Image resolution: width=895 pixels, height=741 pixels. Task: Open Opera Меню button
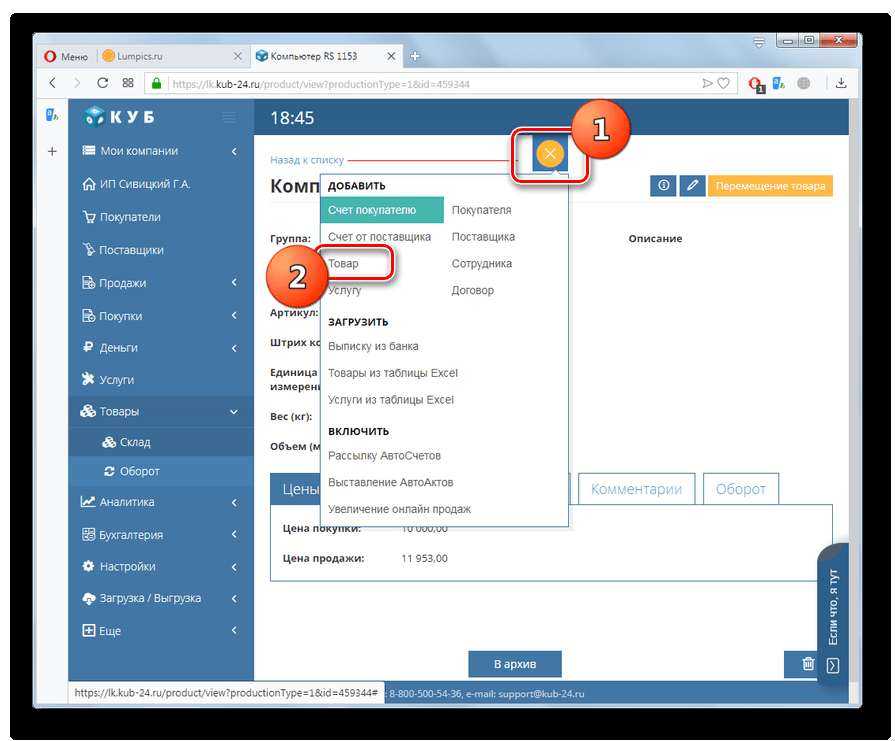click(x=67, y=57)
